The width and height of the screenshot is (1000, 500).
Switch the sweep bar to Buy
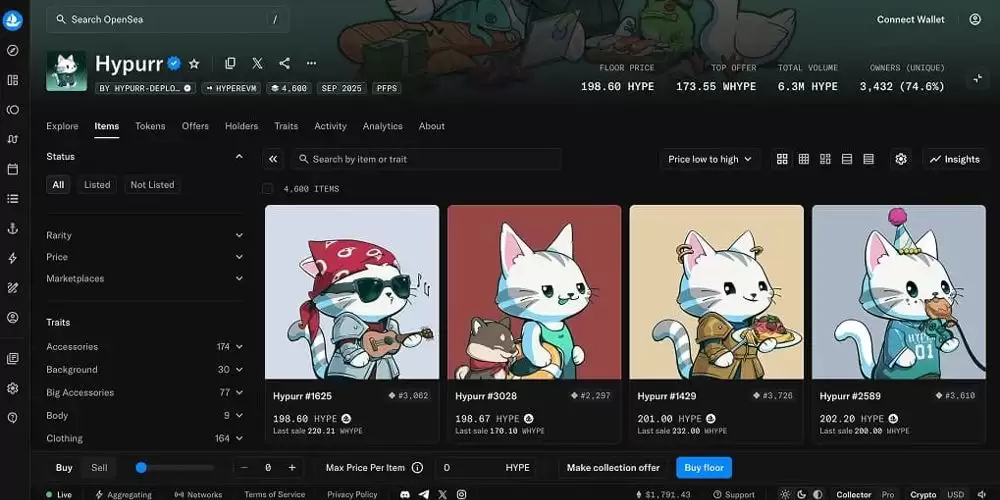click(64, 467)
